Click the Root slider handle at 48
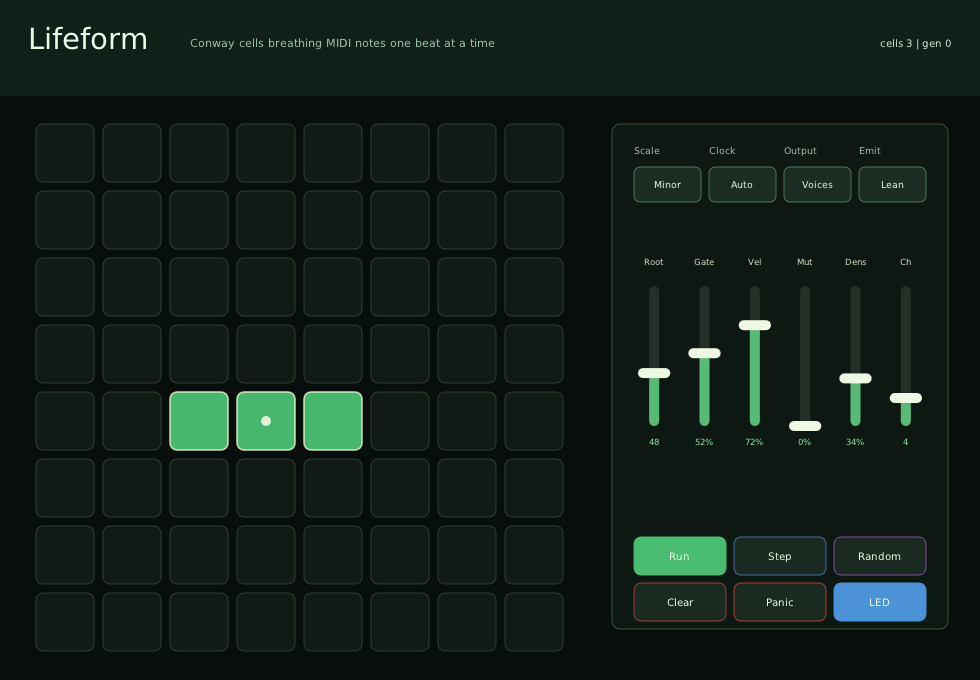 [654, 373]
